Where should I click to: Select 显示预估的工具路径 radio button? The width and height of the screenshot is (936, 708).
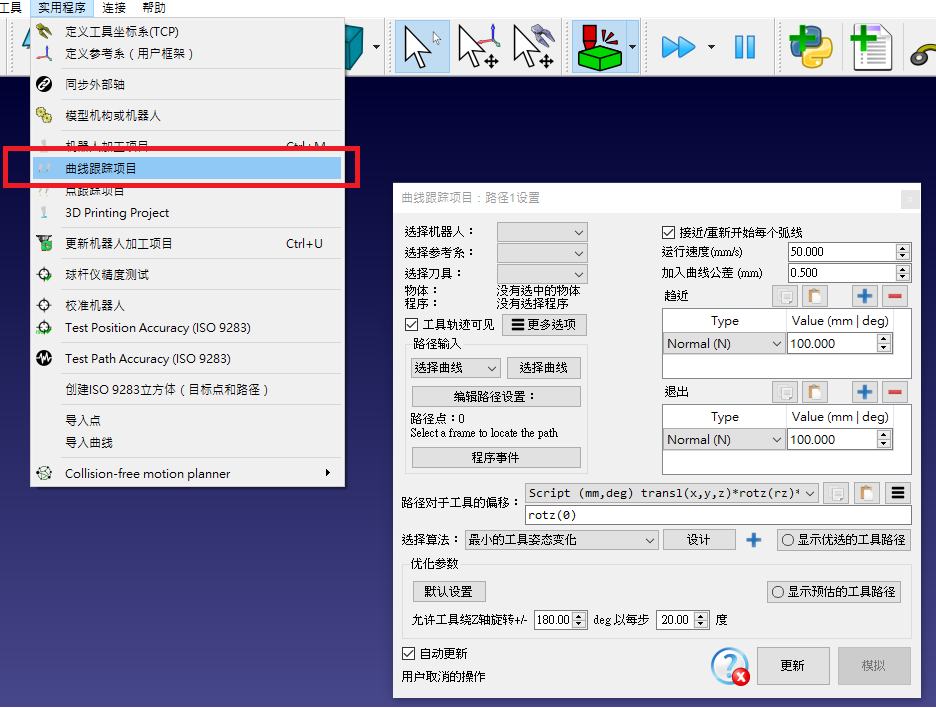[x=834, y=592]
